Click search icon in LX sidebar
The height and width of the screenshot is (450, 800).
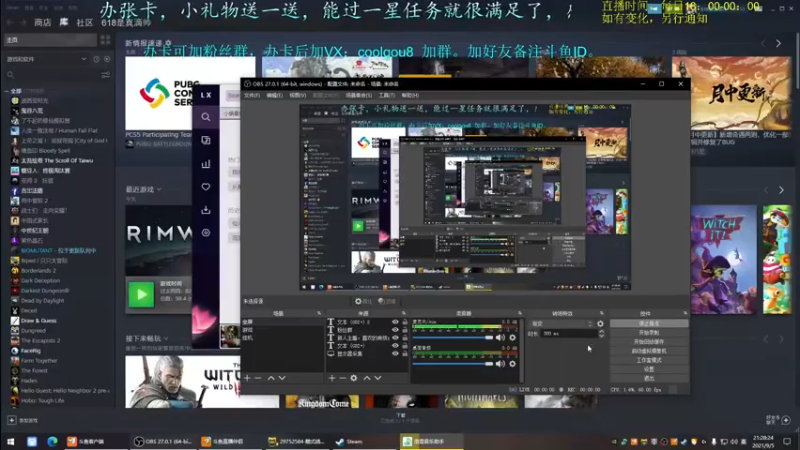pyautogui.click(x=206, y=117)
